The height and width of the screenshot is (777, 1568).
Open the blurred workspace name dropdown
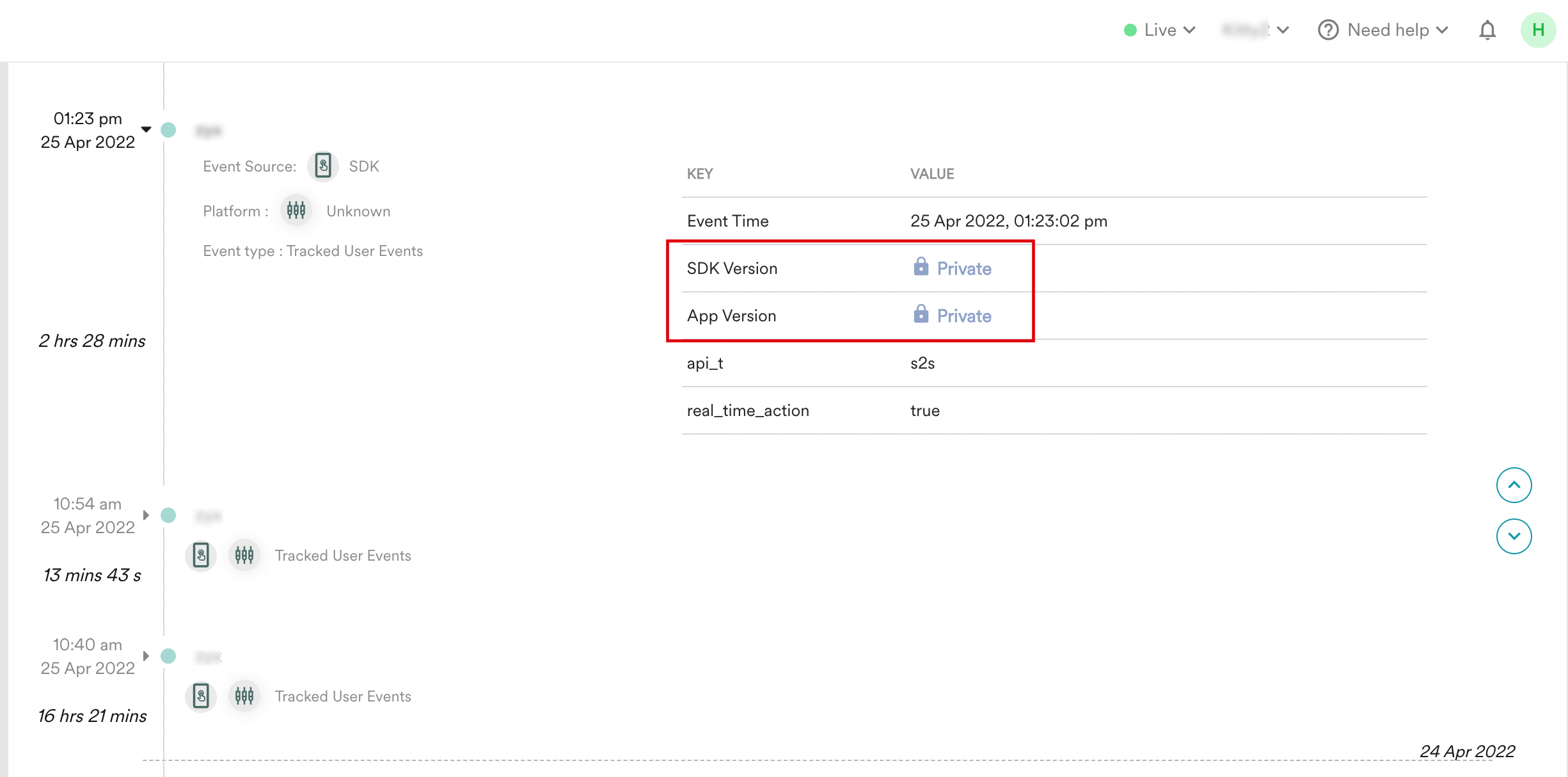(1255, 30)
